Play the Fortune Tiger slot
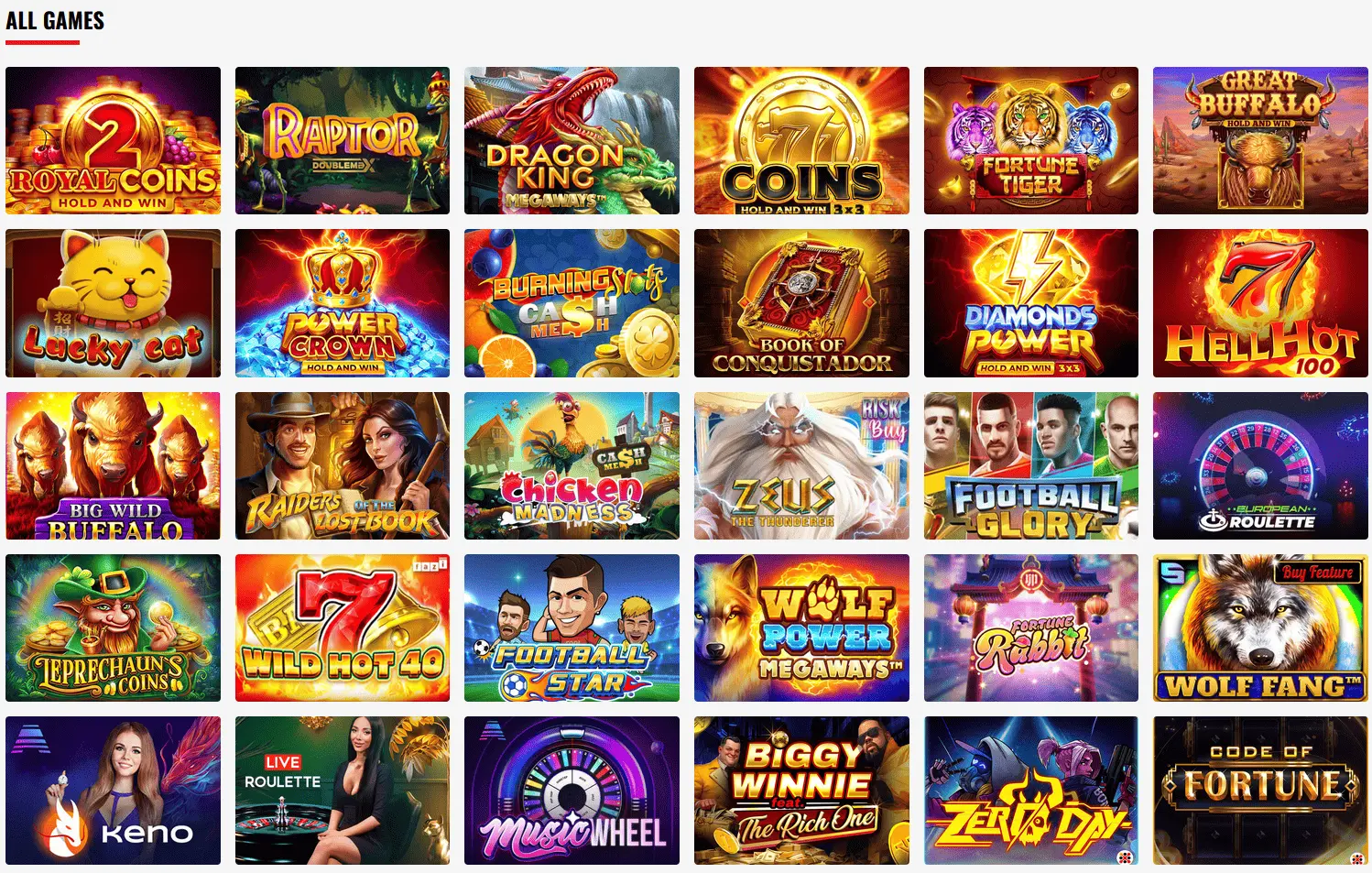 [1031, 140]
